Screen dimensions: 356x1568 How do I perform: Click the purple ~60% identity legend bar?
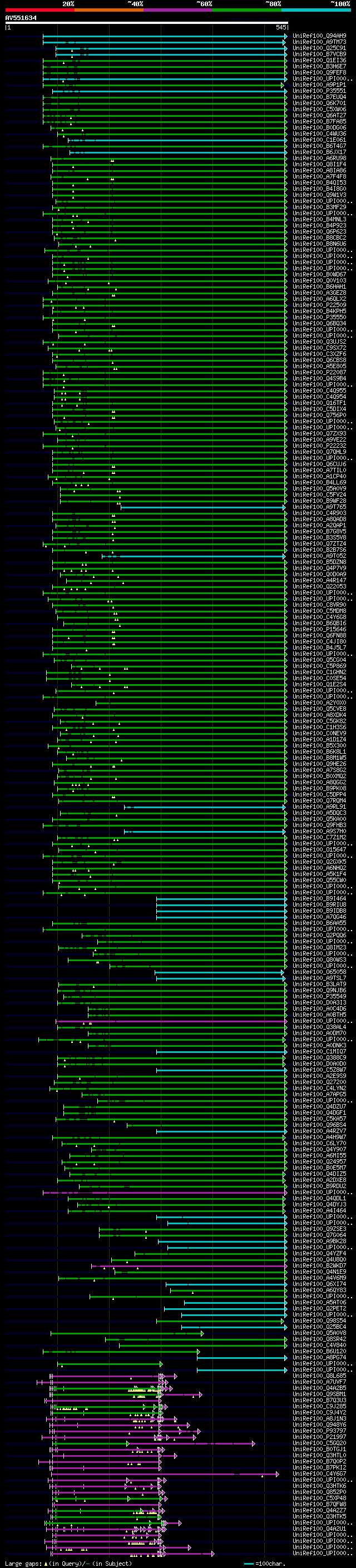(x=177, y=10)
